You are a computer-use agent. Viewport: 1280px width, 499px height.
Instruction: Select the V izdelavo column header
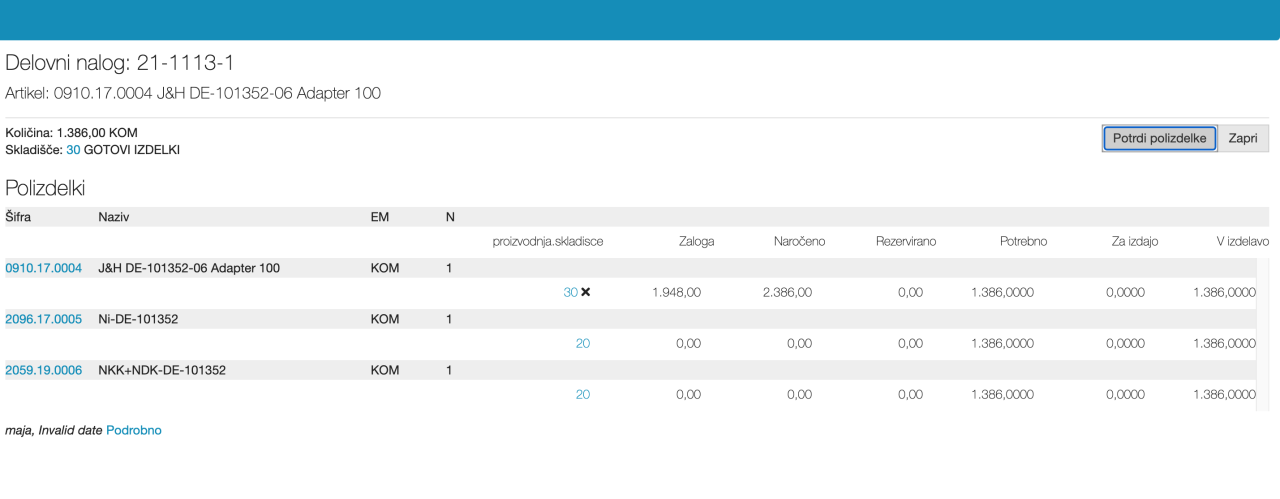point(1242,242)
